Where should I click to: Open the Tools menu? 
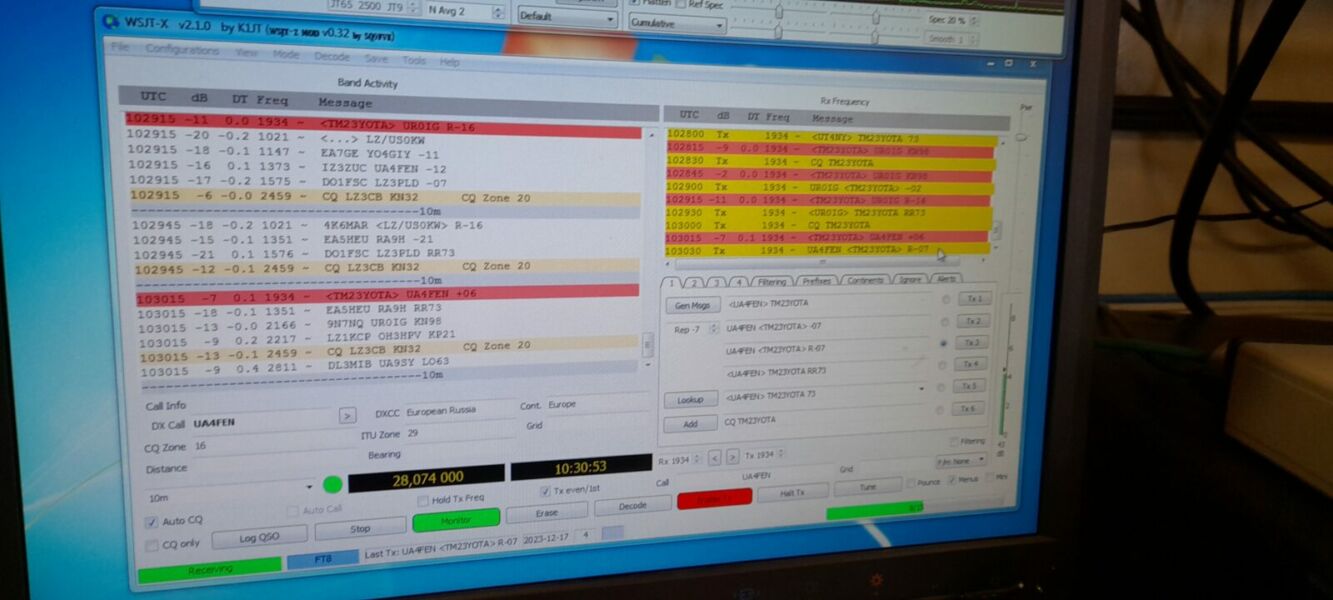click(414, 60)
